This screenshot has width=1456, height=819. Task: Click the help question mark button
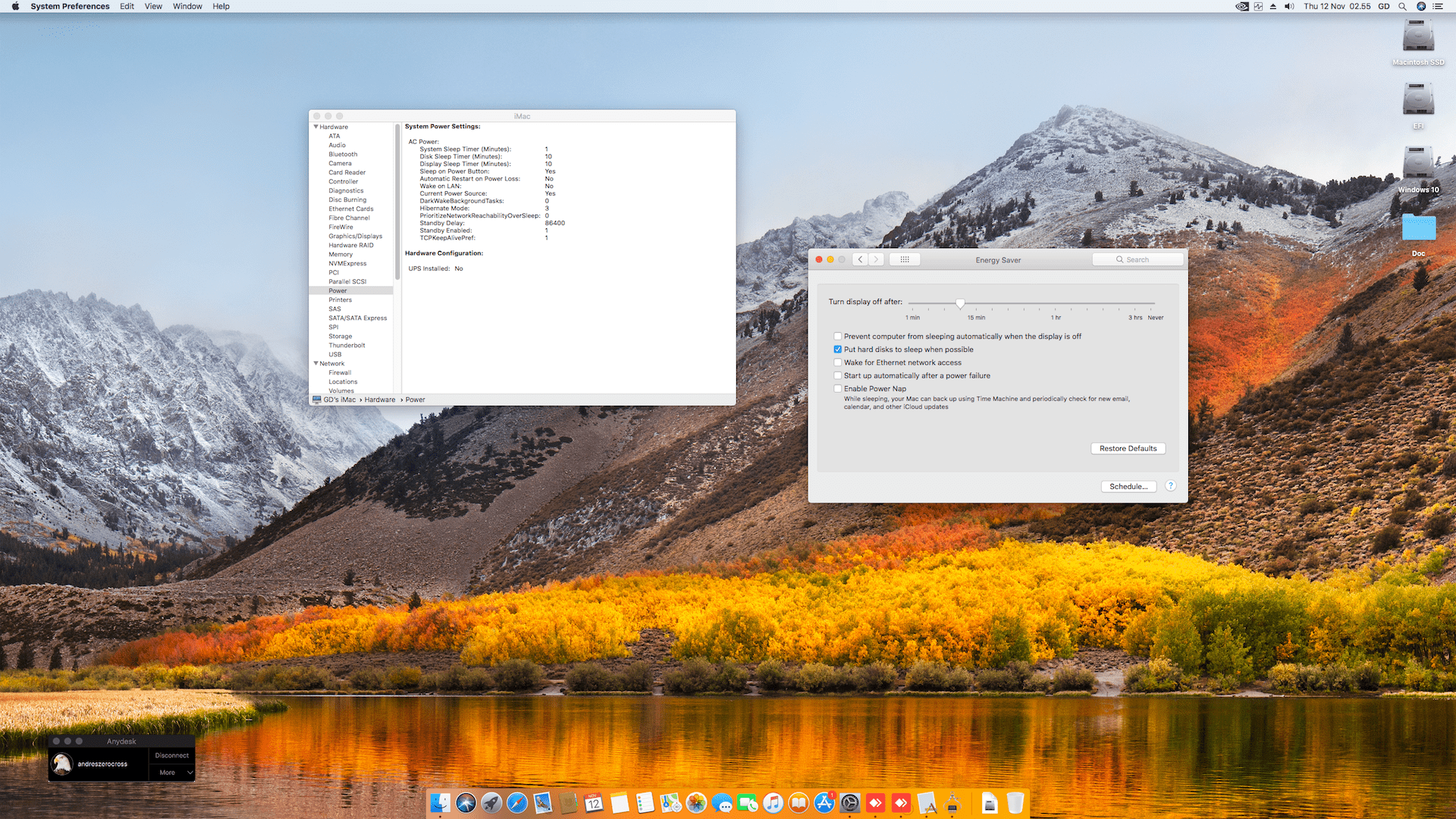click(1171, 486)
